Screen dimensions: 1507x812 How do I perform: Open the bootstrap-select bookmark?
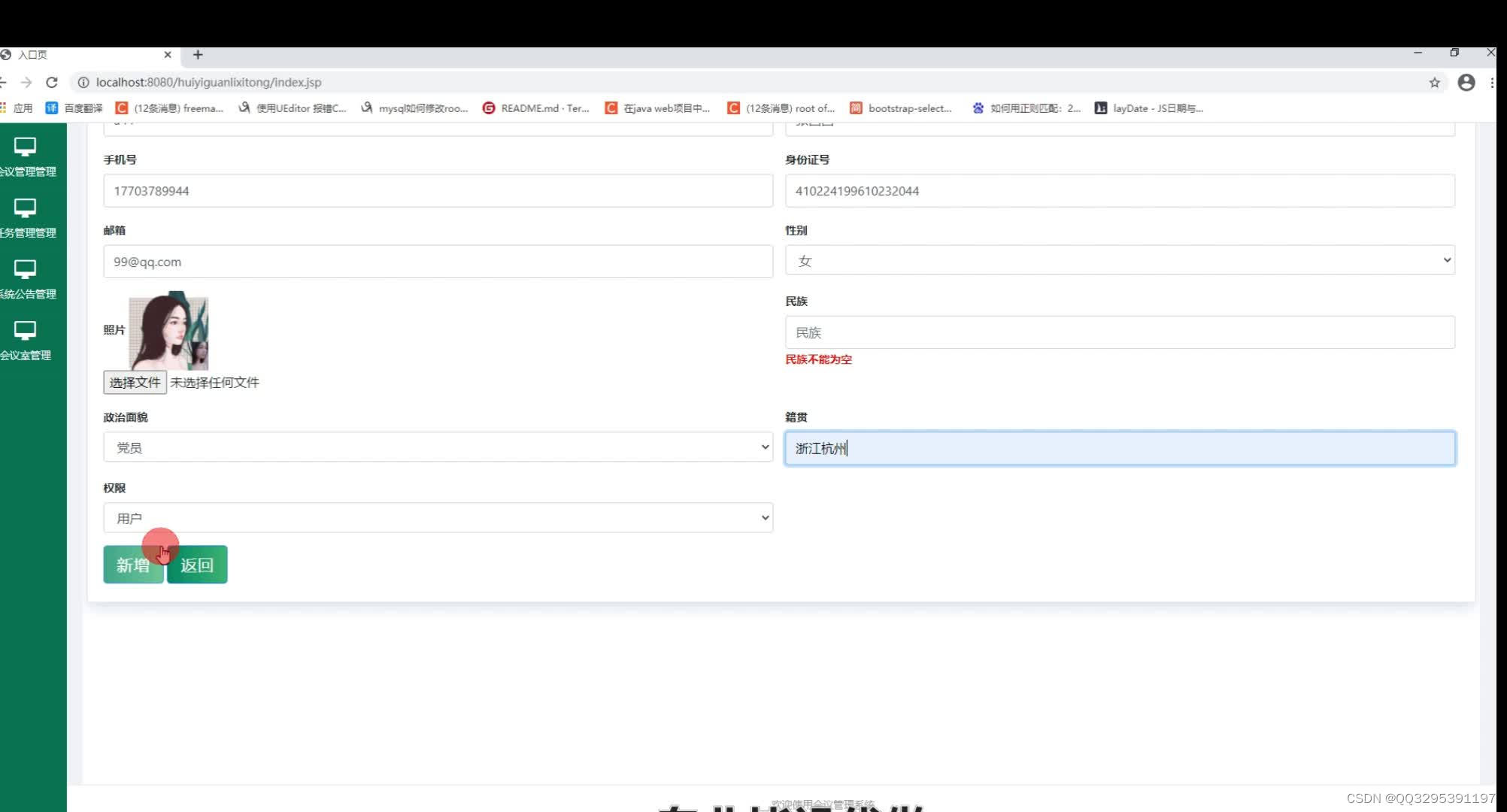click(x=901, y=108)
